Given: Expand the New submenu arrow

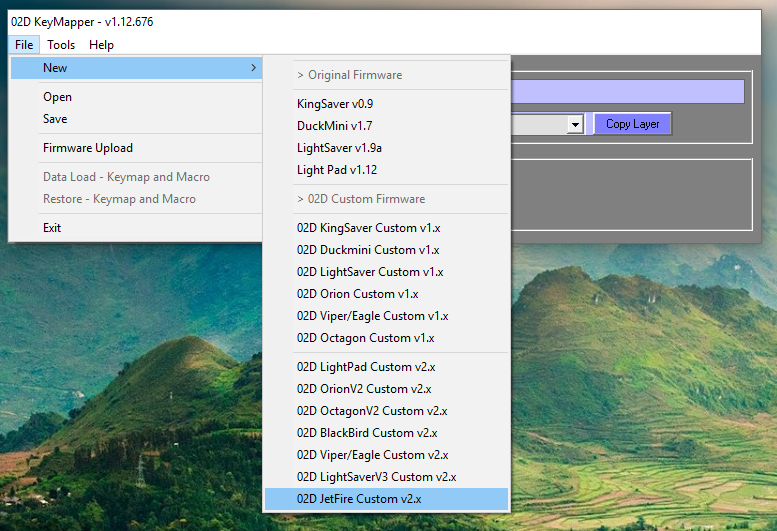Looking at the screenshot, I should point(253,68).
